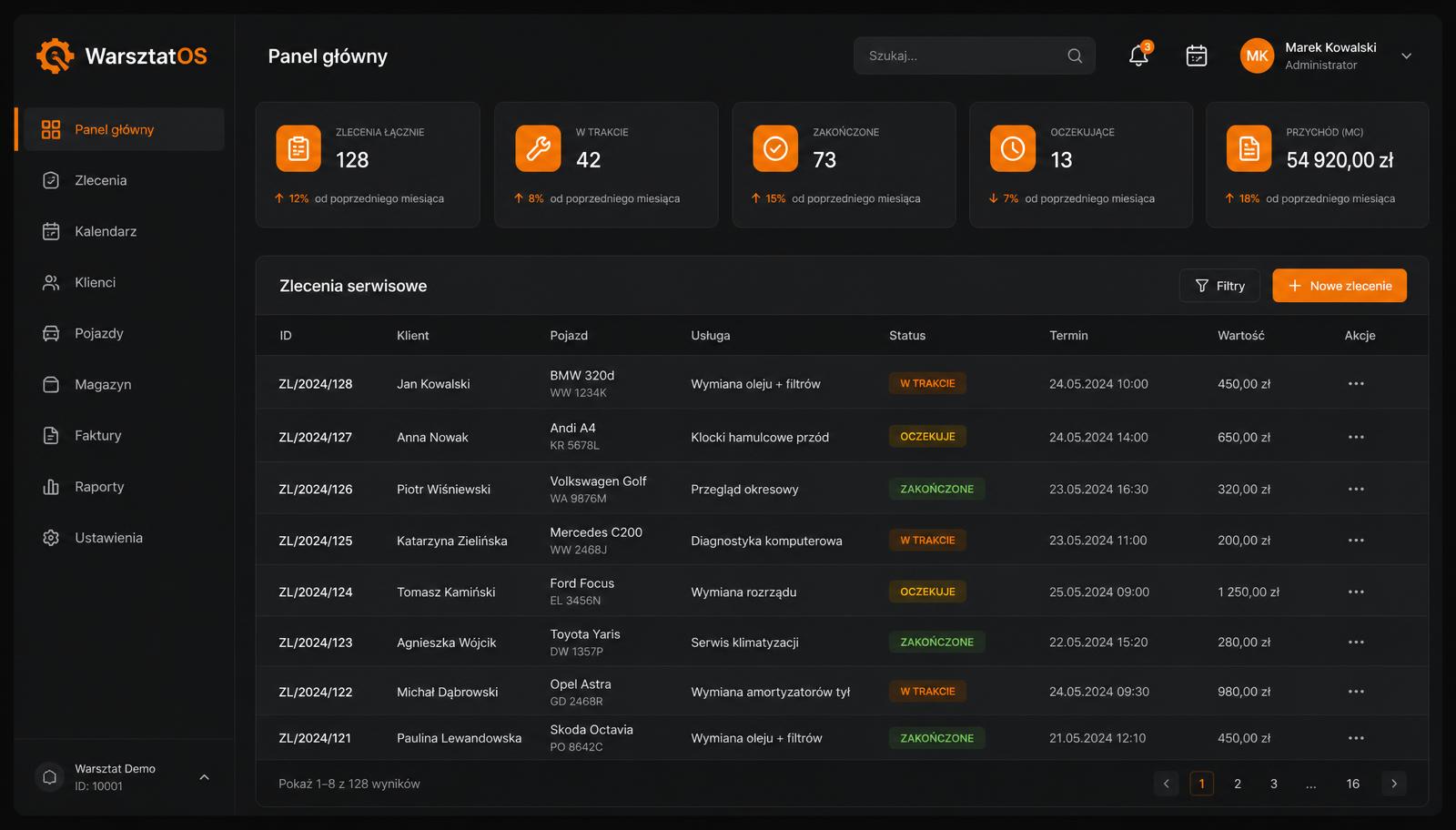This screenshot has width=1456, height=830.
Task: Click service Serwis klimatyzacji
Action: 744,643
